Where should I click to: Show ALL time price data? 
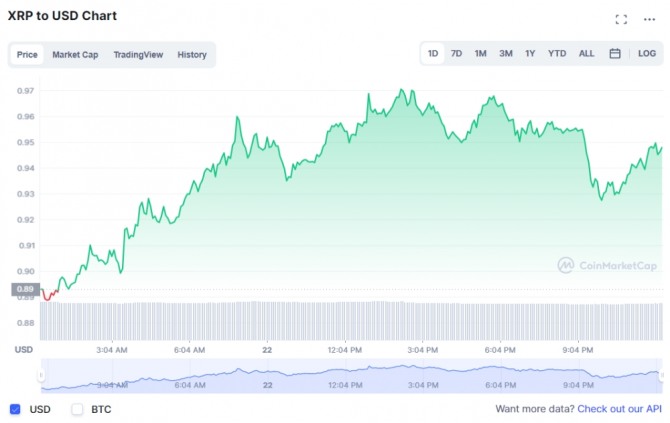coord(586,54)
